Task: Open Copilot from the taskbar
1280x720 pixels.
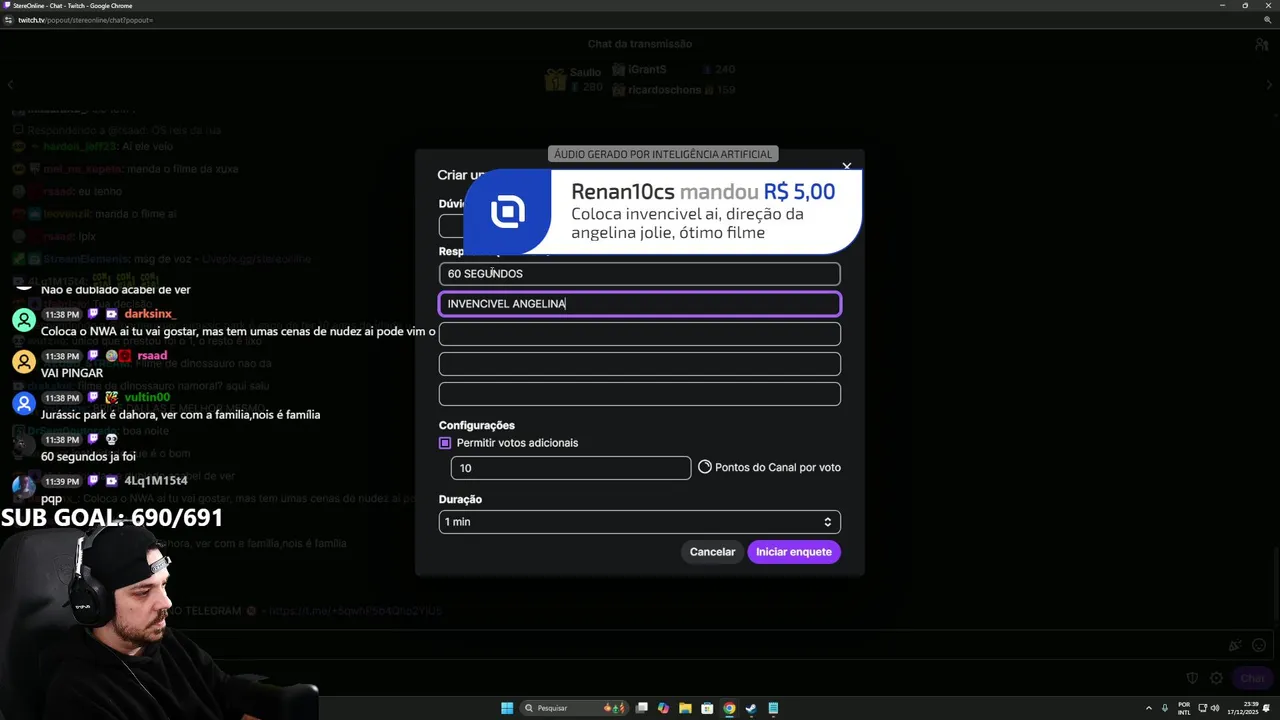Action: coord(663,708)
